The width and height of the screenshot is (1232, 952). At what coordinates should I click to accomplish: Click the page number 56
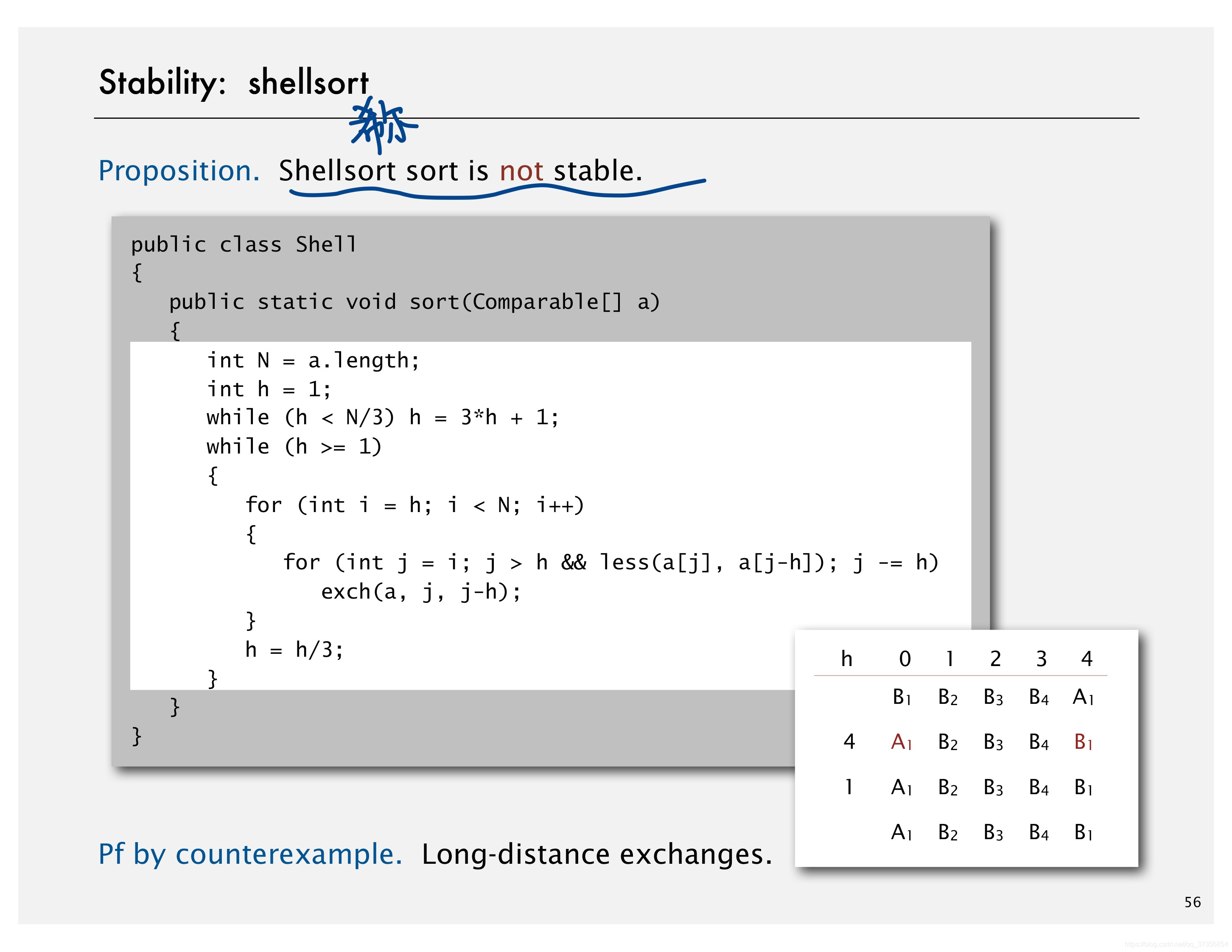coord(1192,902)
